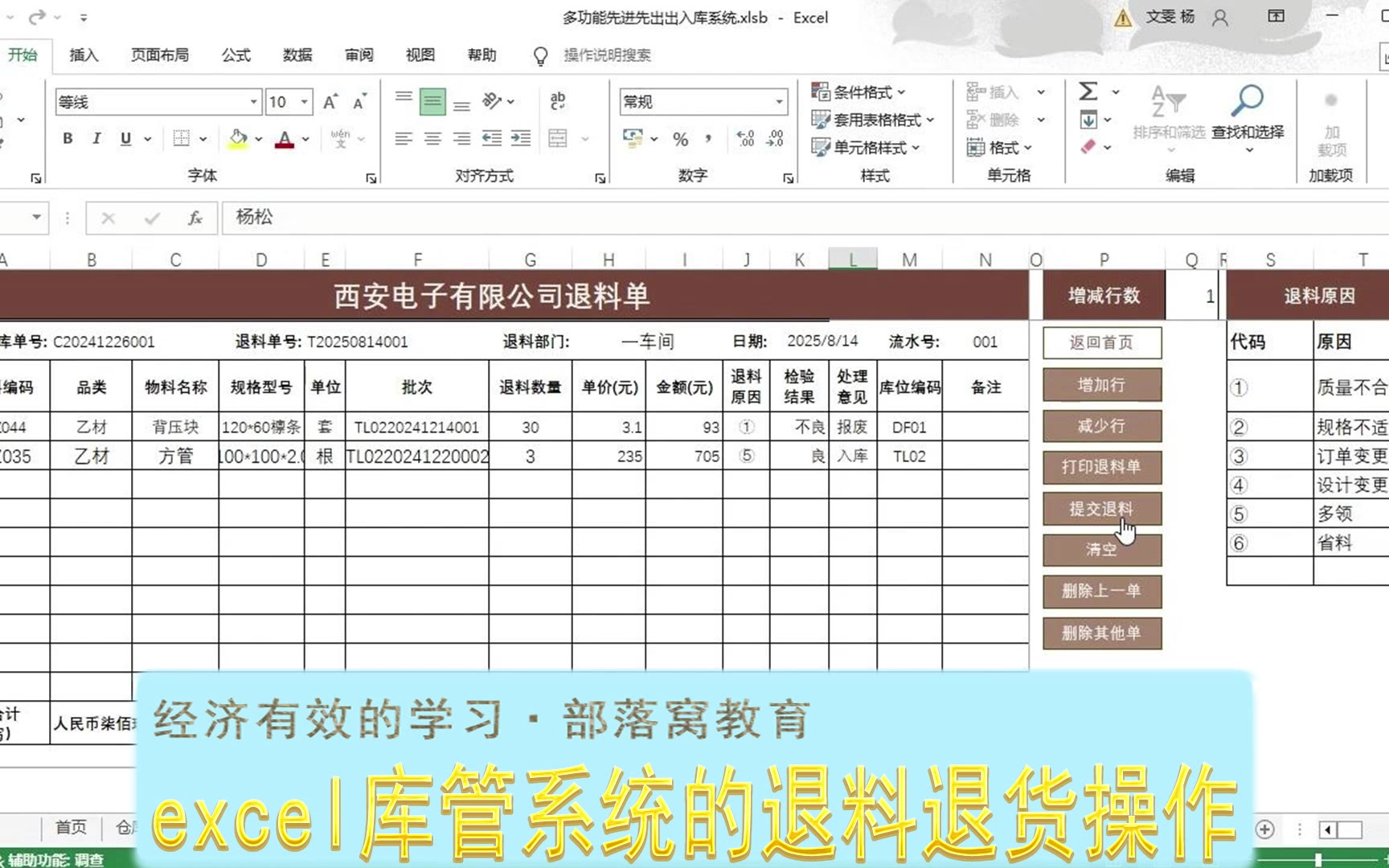Add a new sheet with plus icon
This screenshot has height=868, width=1389.
(1265, 829)
